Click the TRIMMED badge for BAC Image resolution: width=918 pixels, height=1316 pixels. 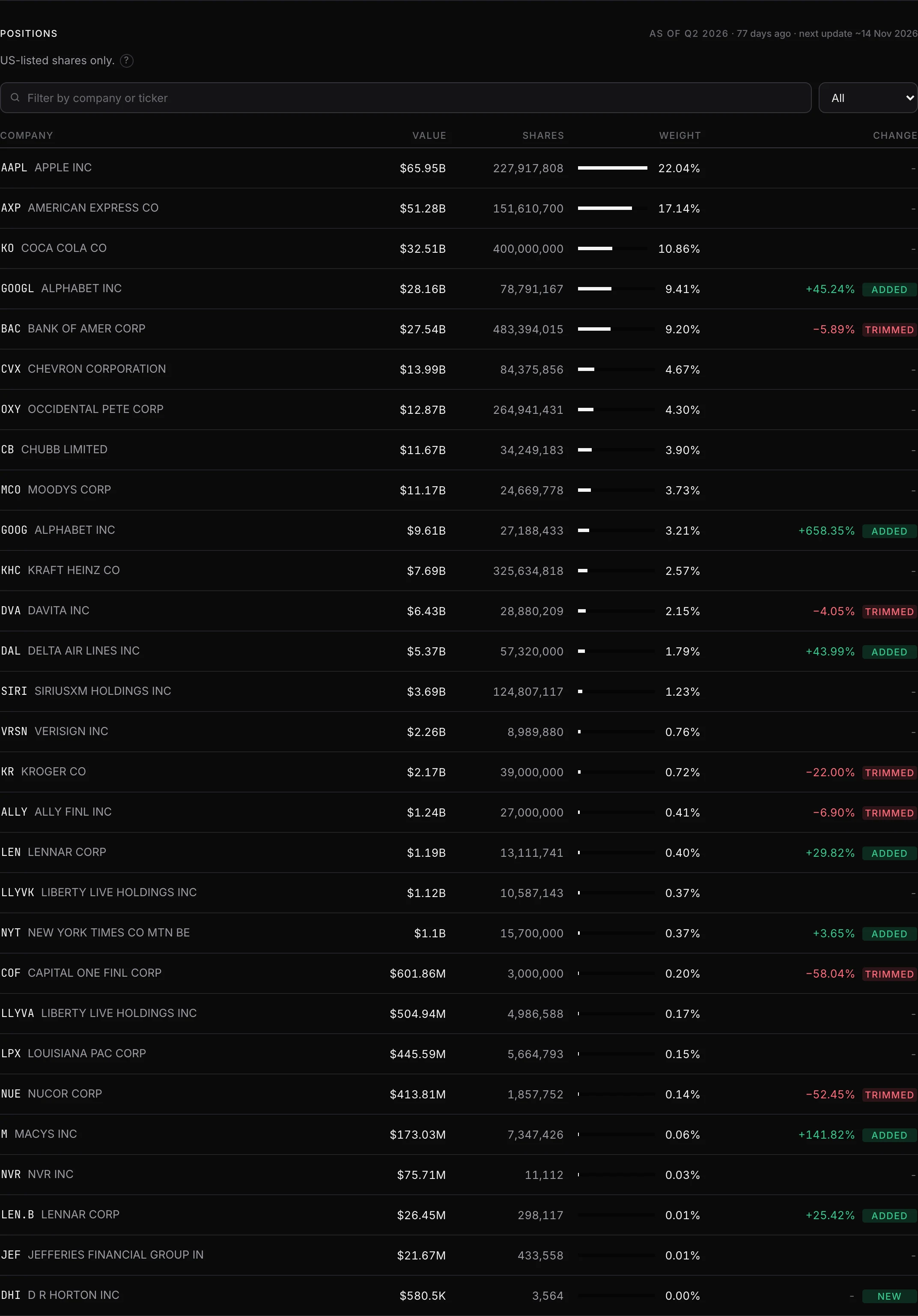coord(889,329)
